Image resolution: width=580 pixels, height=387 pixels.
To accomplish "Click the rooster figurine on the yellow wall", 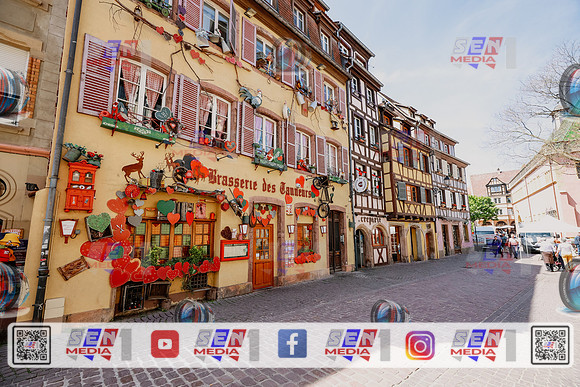I will 251,97.
